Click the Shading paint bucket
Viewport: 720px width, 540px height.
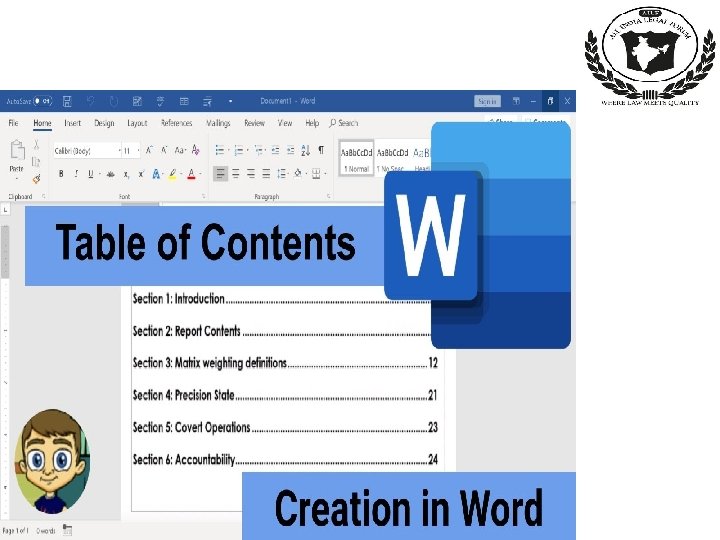click(x=298, y=174)
